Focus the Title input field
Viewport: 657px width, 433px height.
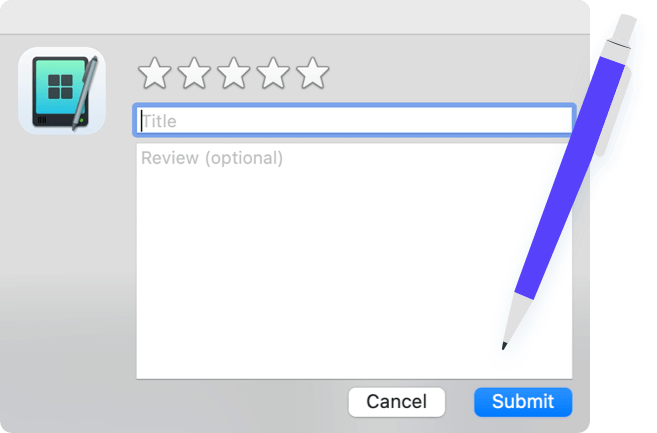point(354,121)
